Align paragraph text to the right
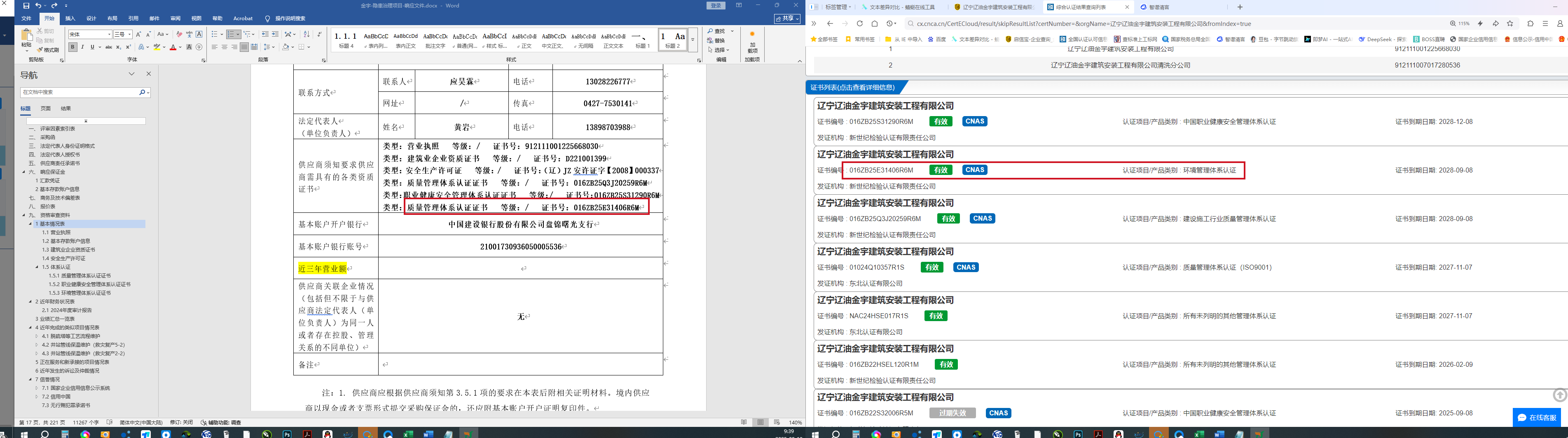This screenshot has height=438, width=1568. click(234, 47)
